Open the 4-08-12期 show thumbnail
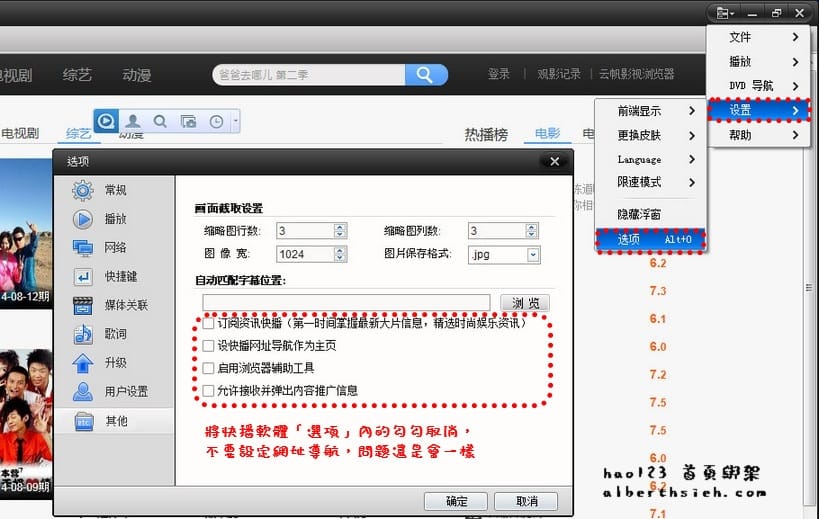 [26, 234]
